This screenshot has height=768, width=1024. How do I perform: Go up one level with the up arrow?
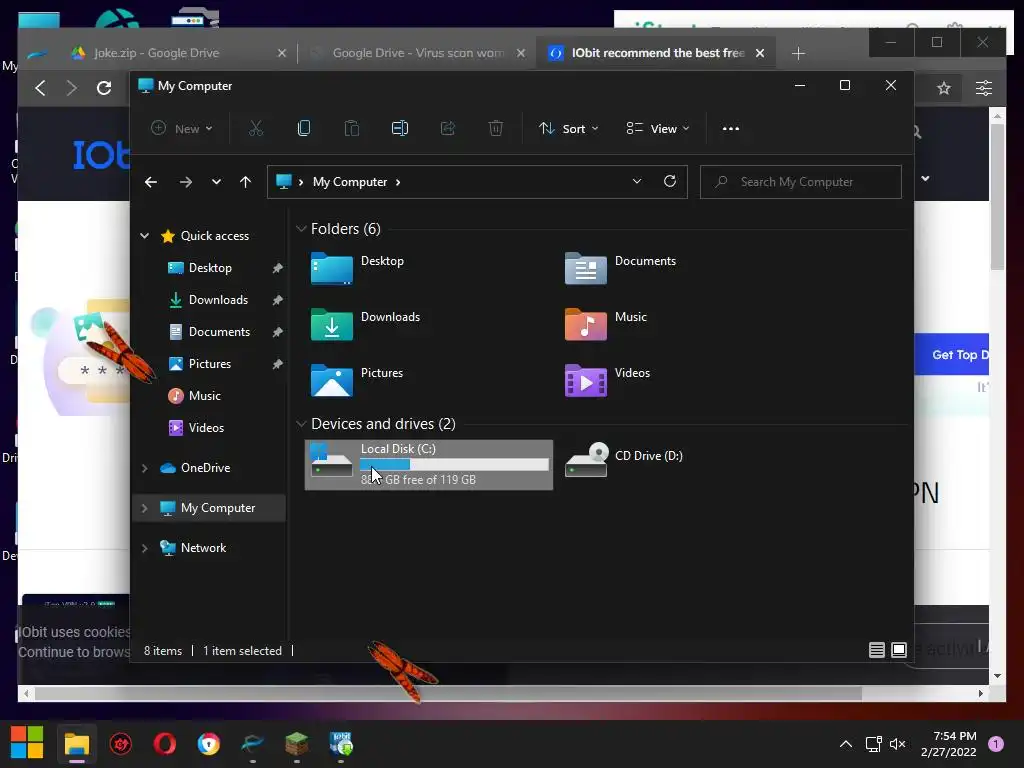click(x=246, y=182)
